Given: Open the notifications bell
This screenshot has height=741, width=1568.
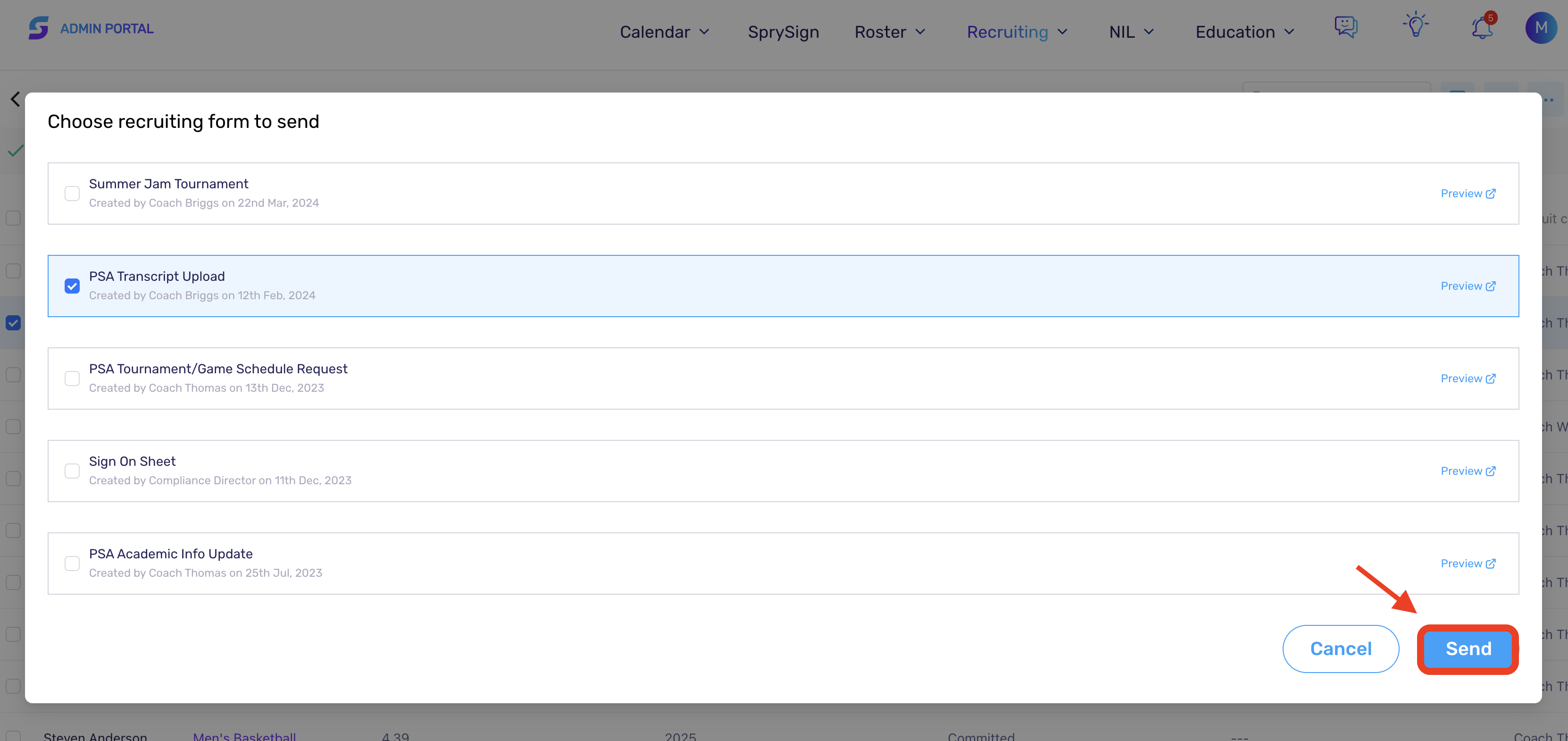Looking at the screenshot, I should 1482,27.
